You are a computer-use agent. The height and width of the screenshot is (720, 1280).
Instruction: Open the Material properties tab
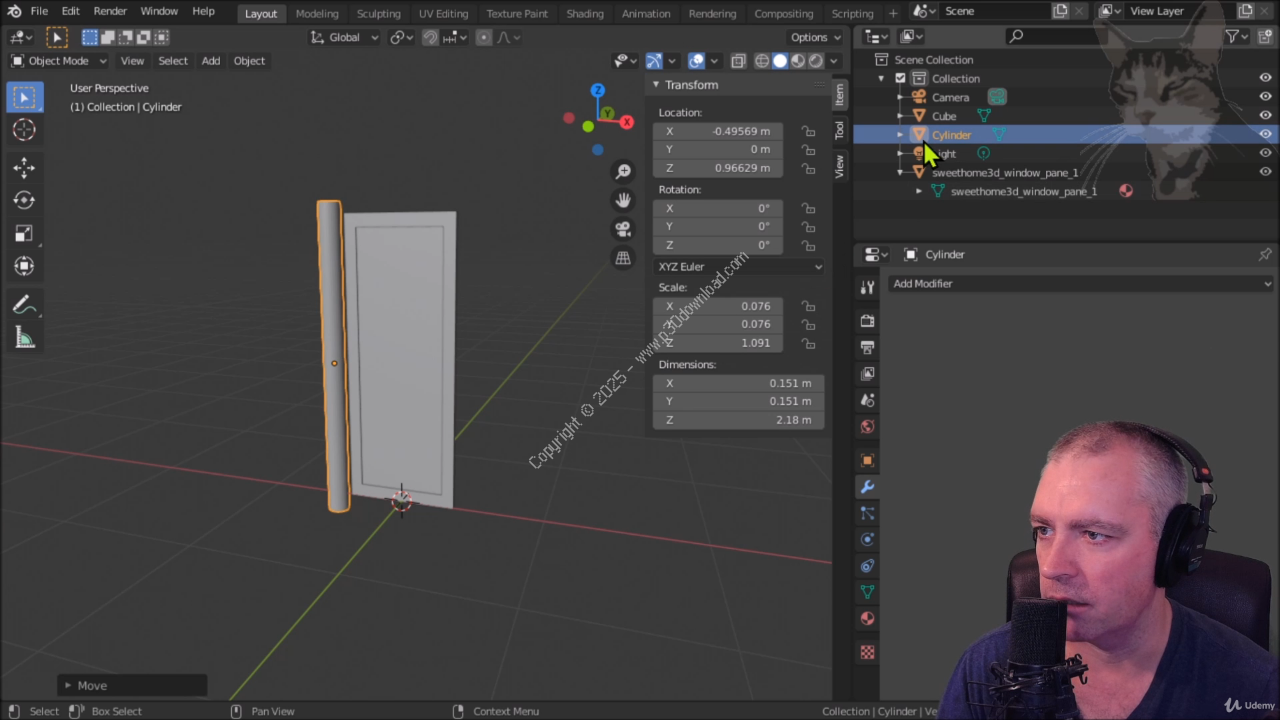[x=867, y=618]
